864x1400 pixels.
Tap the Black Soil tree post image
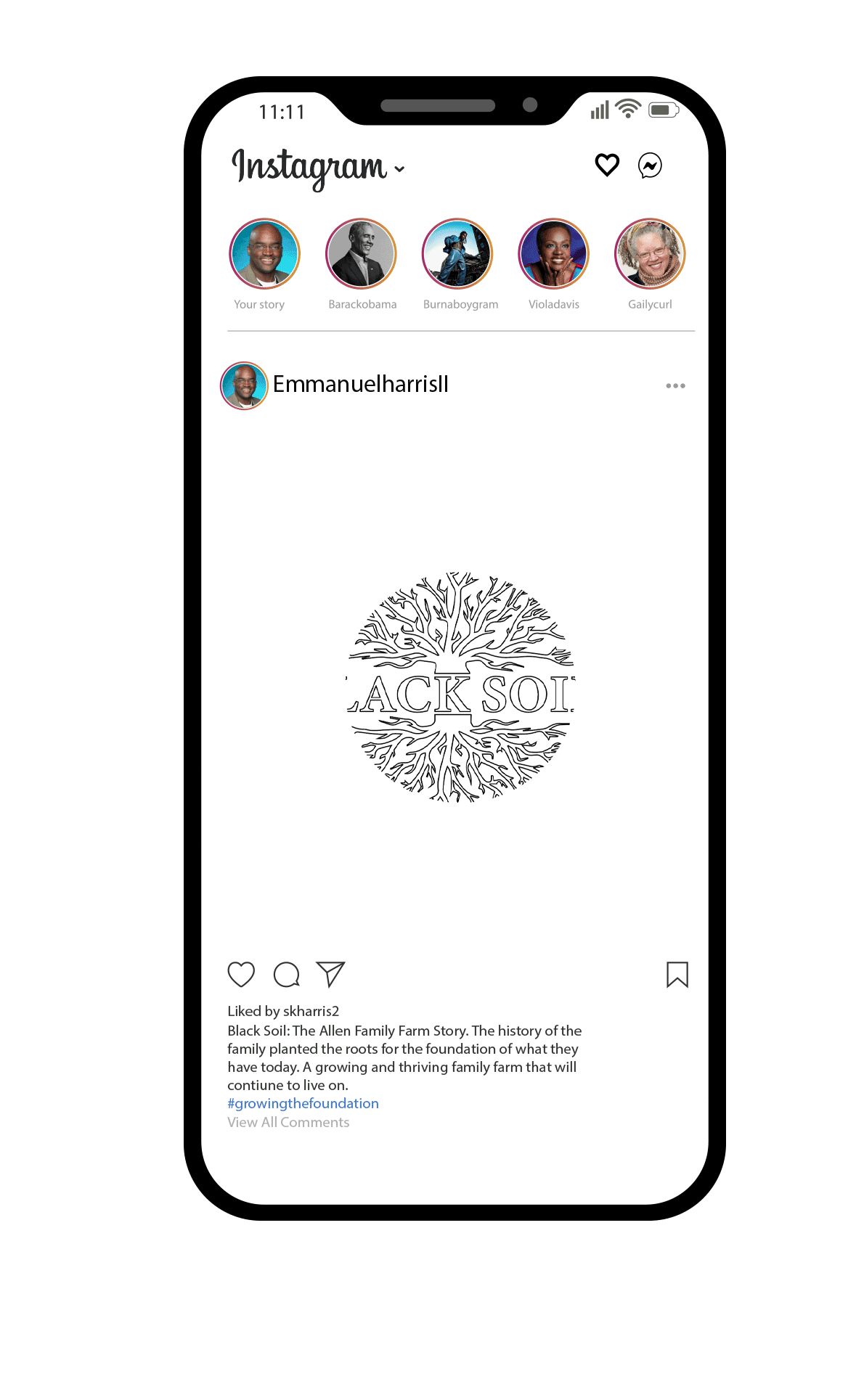click(460, 686)
